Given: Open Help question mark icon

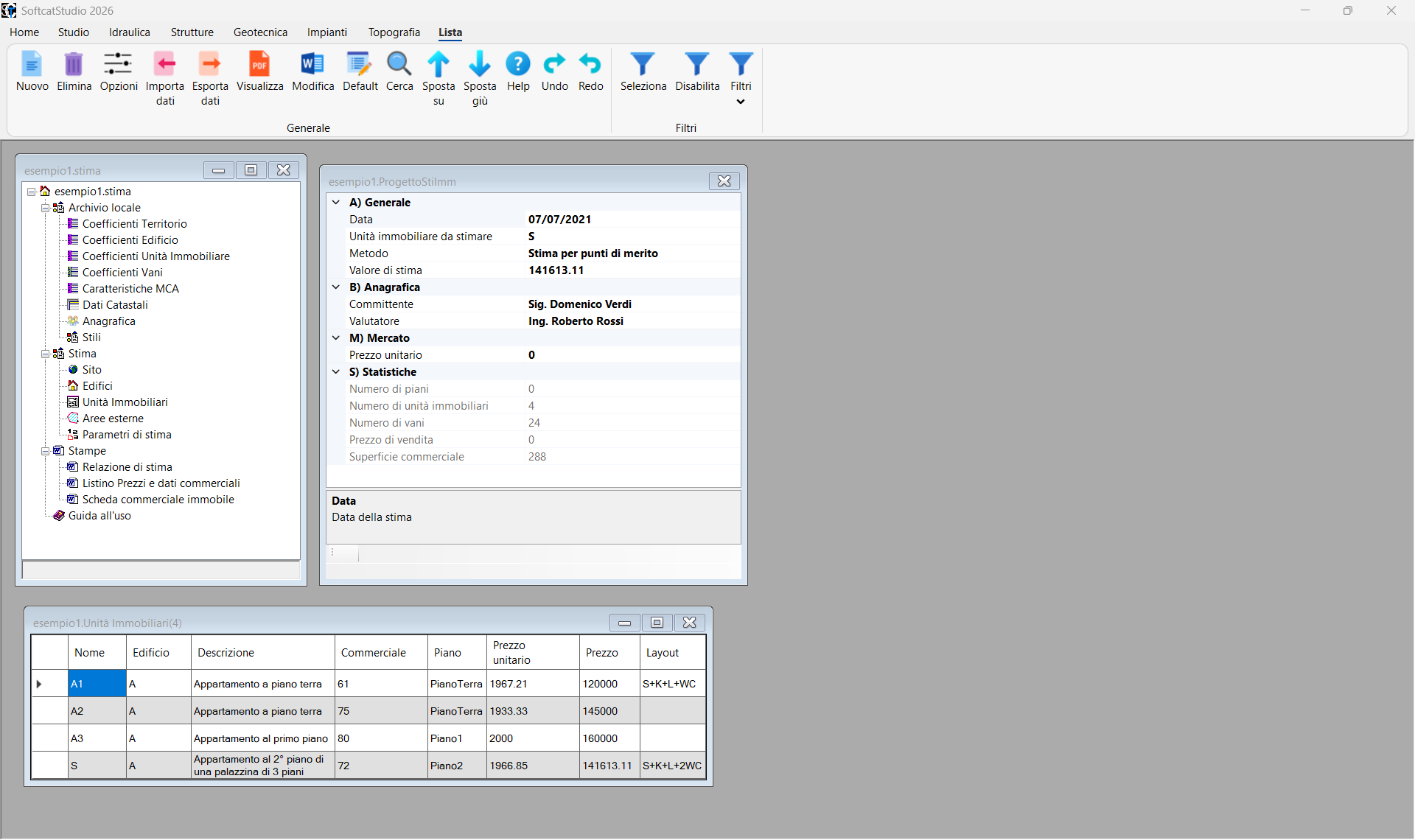Looking at the screenshot, I should [x=518, y=64].
